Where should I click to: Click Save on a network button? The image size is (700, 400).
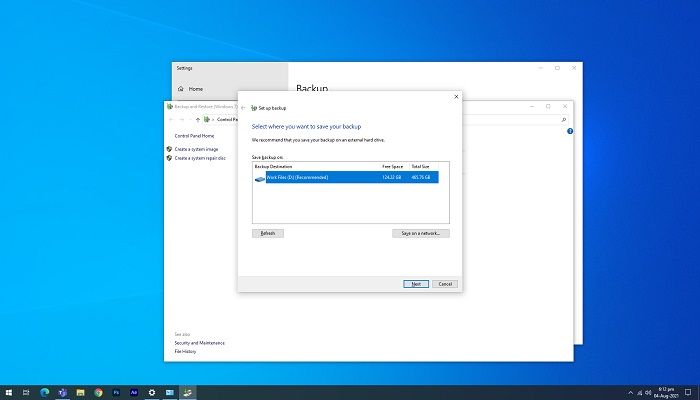pos(420,233)
